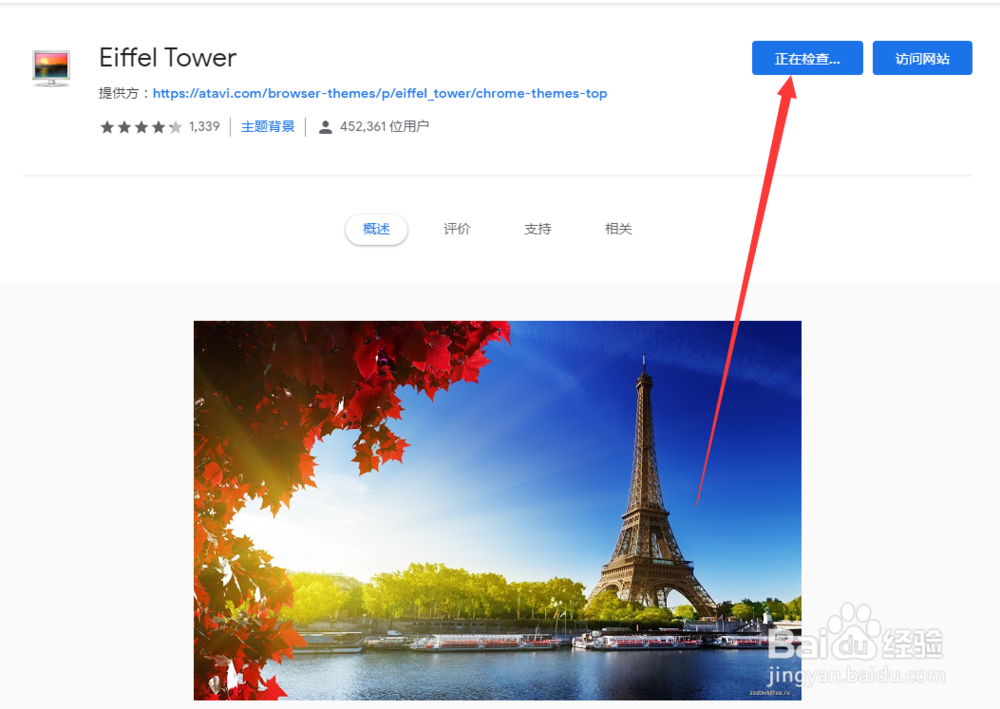Switch to the 相关 tab
The image size is (1000, 709).
pos(618,229)
